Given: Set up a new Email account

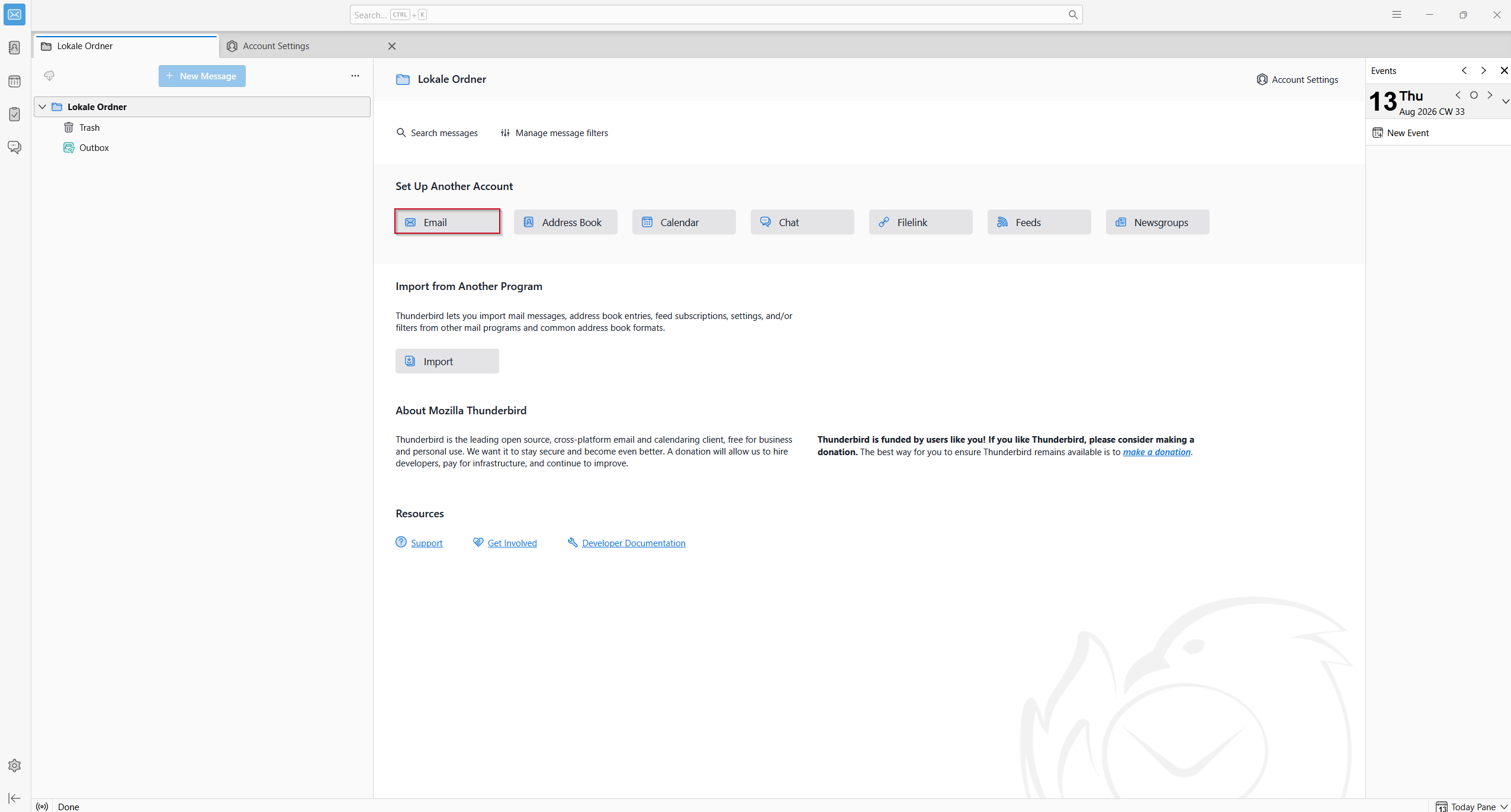Looking at the screenshot, I should [x=447, y=222].
